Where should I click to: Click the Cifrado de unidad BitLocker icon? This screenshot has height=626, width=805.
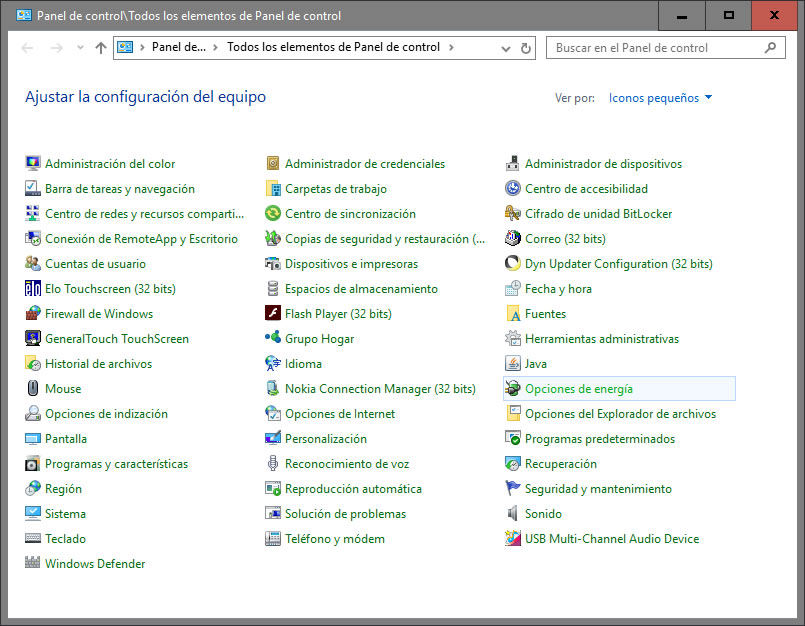513,214
